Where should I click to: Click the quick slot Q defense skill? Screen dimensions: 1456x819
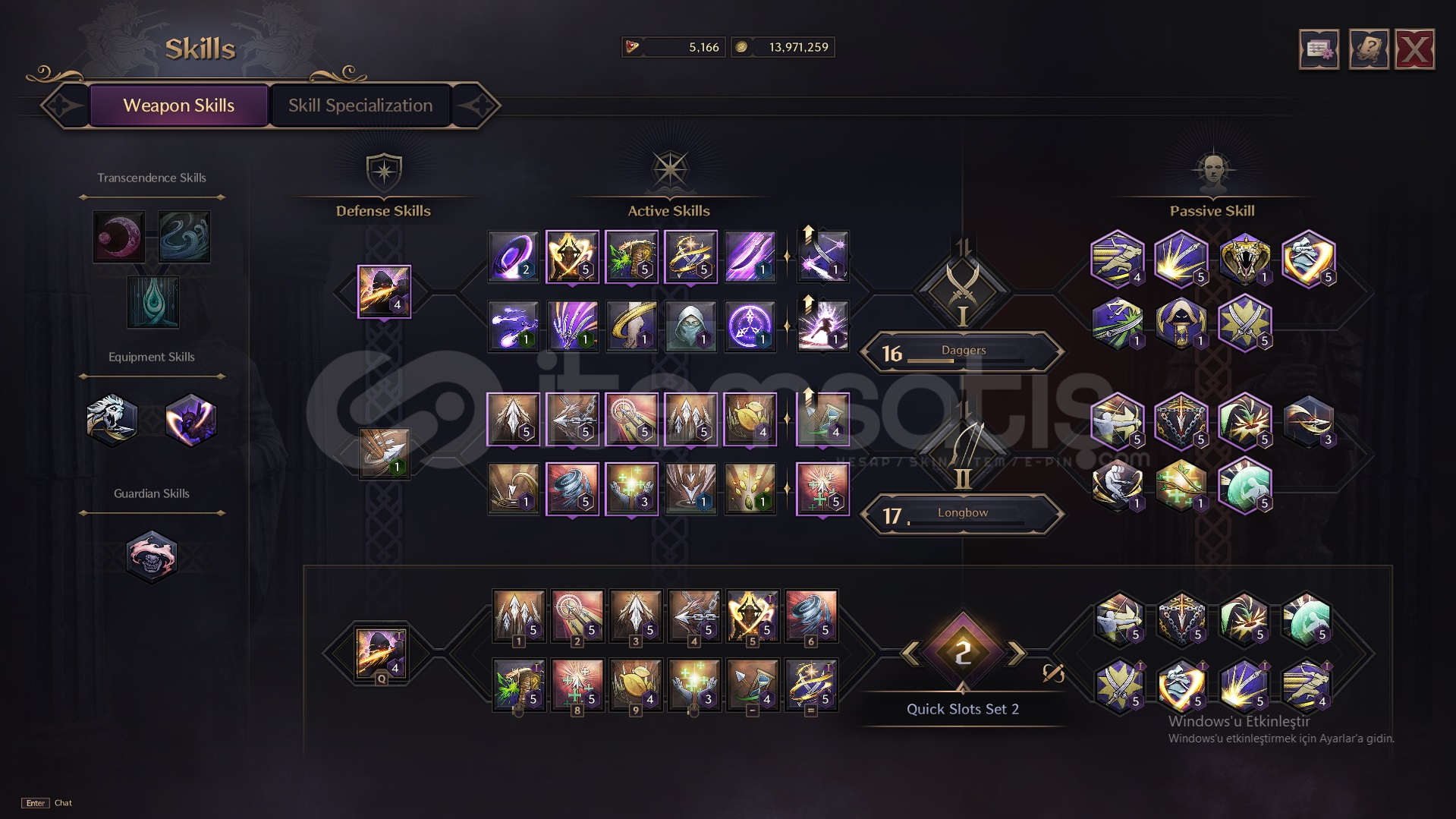tap(381, 653)
